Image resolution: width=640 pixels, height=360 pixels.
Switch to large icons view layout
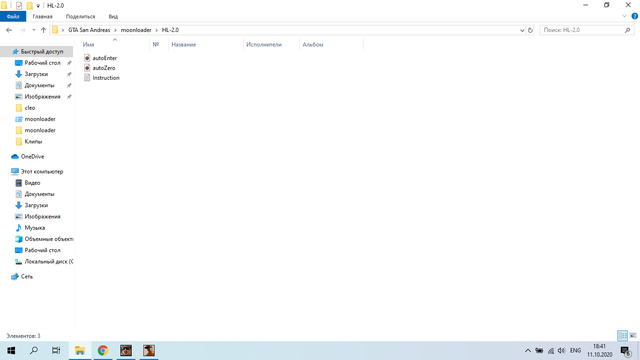coord(633,336)
